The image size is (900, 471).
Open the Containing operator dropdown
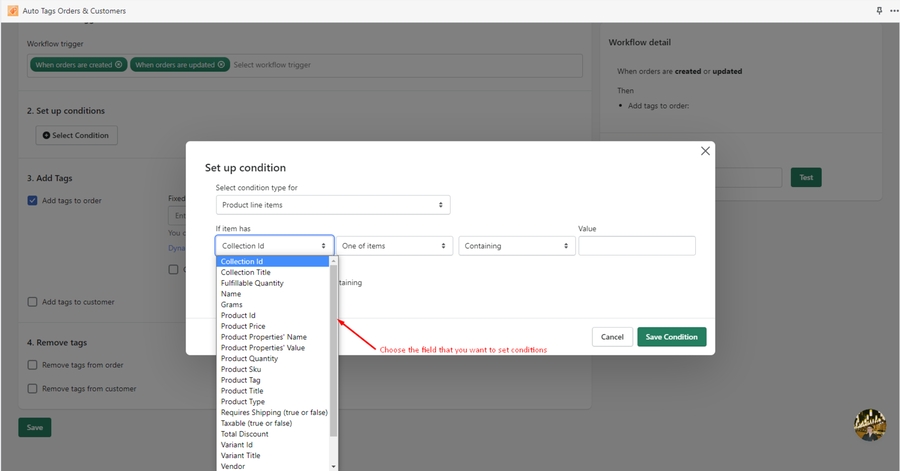click(x=515, y=246)
